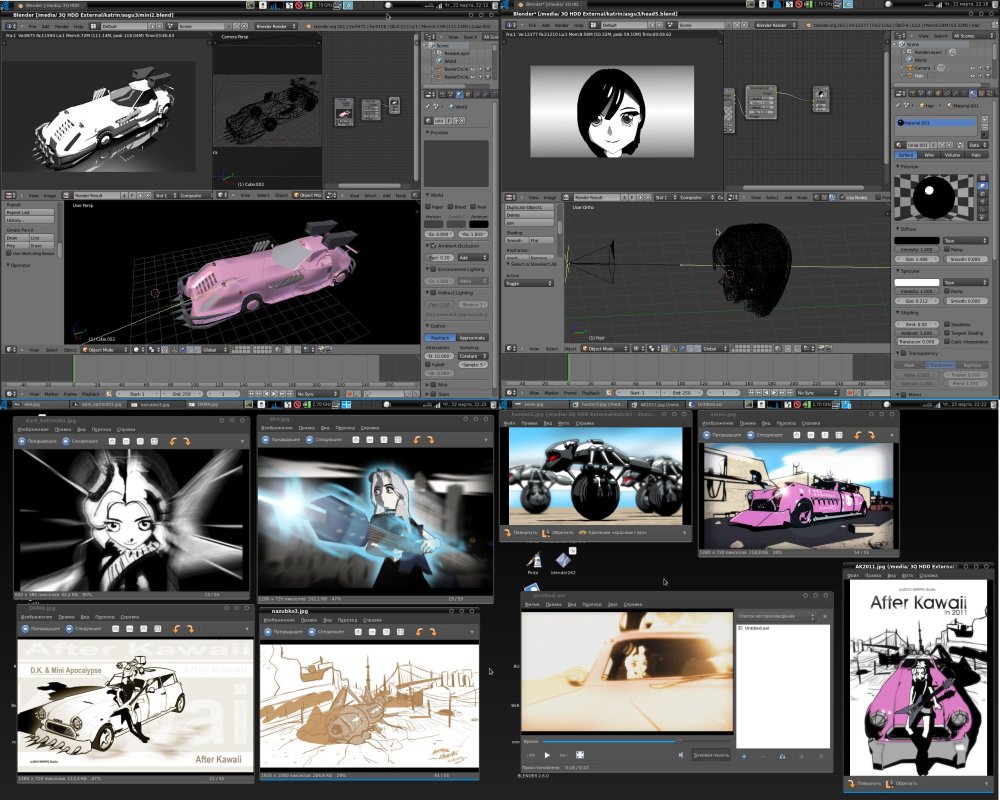This screenshot has height=800, width=1000.
Task: Select Raytrace gather method in mini2.blend
Action: tap(440, 337)
